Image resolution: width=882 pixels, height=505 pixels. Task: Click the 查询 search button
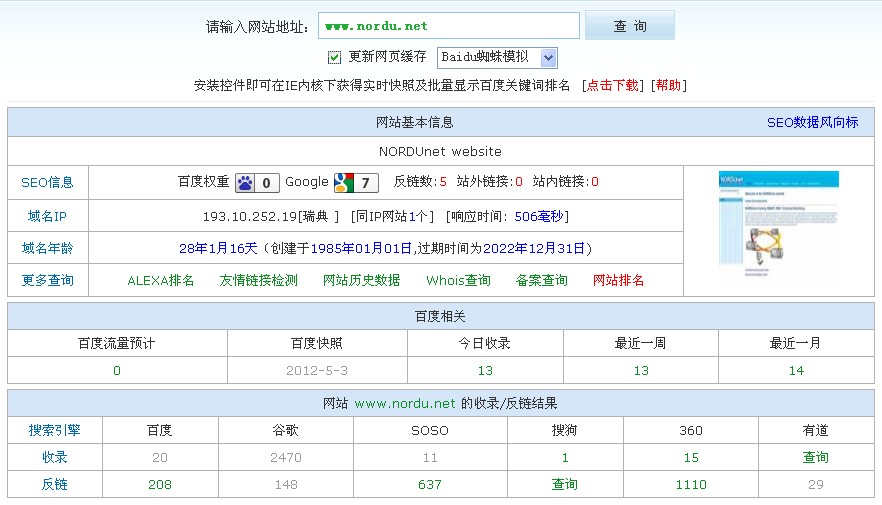pos(629,26)
